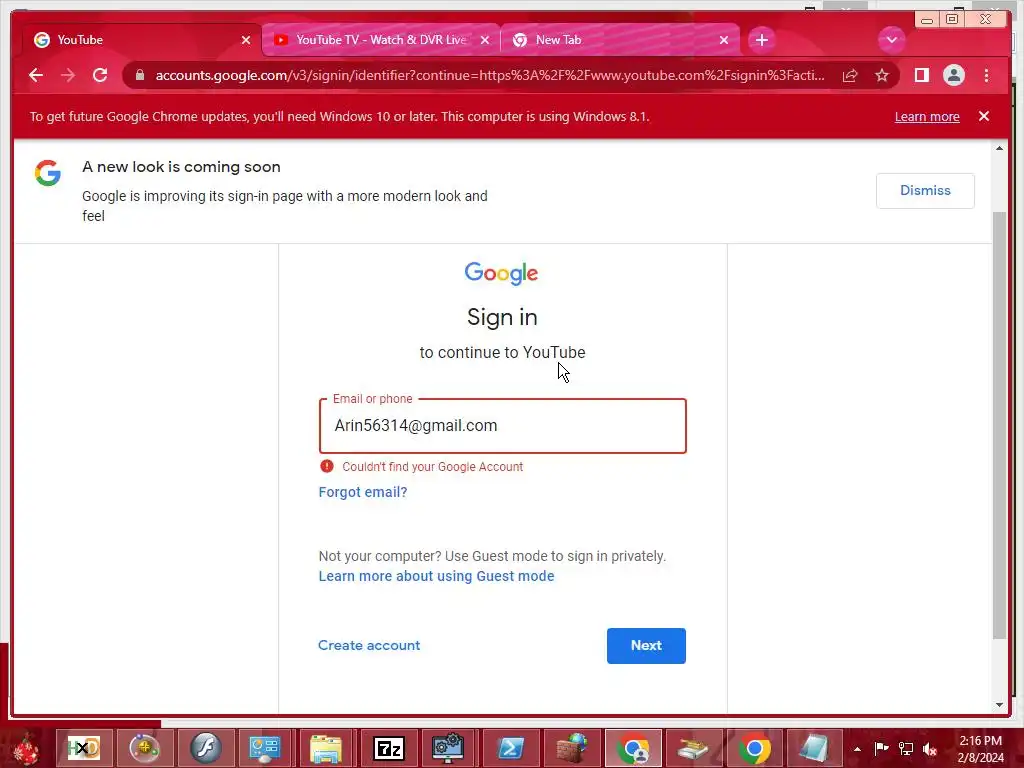Open Control Panel taskbar icon
Image resolution: width=1024 pixels, height=768 pixels.
264,748
